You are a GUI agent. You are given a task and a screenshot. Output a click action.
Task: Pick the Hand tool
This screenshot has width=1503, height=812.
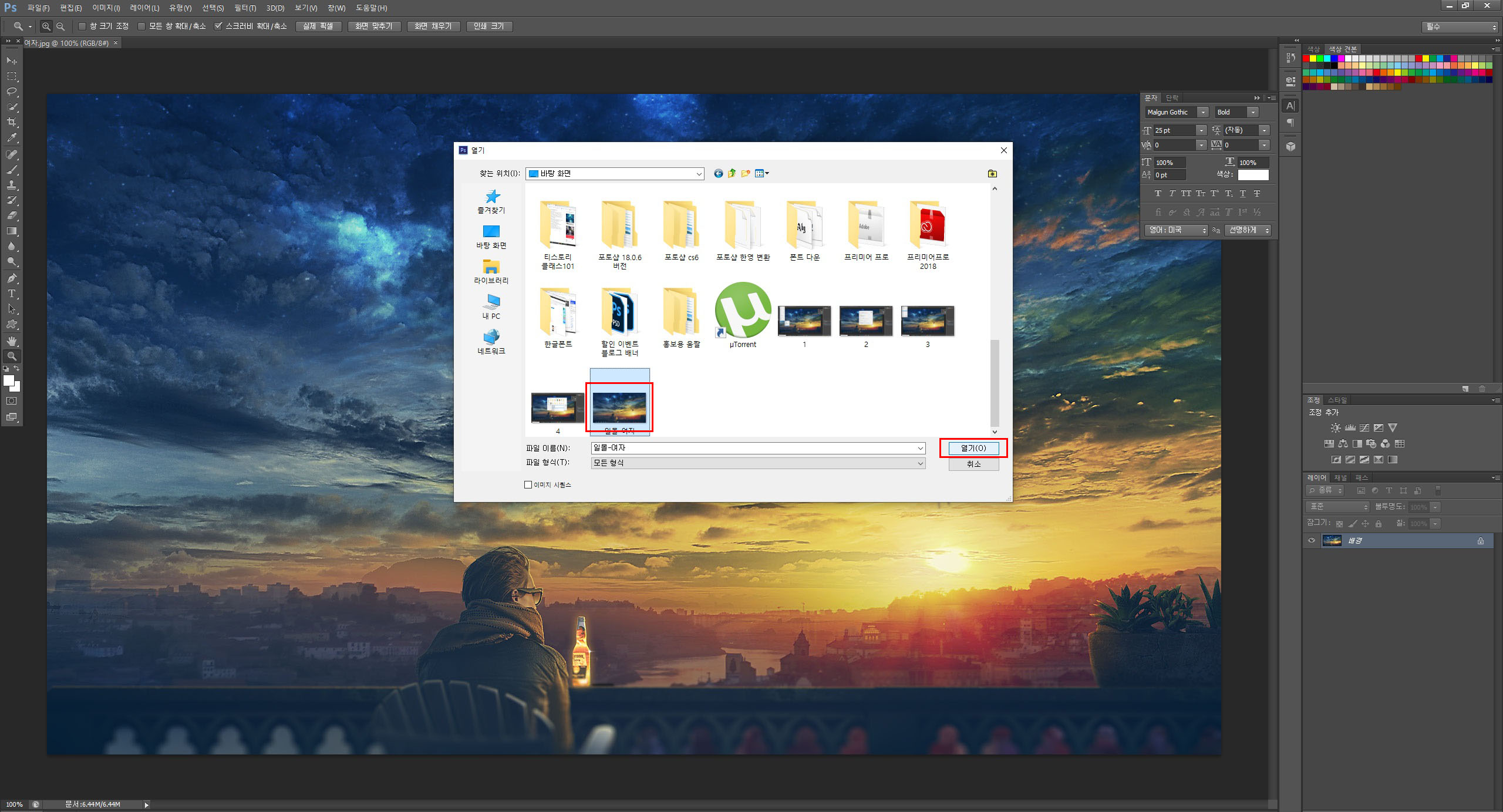point(12,341)
